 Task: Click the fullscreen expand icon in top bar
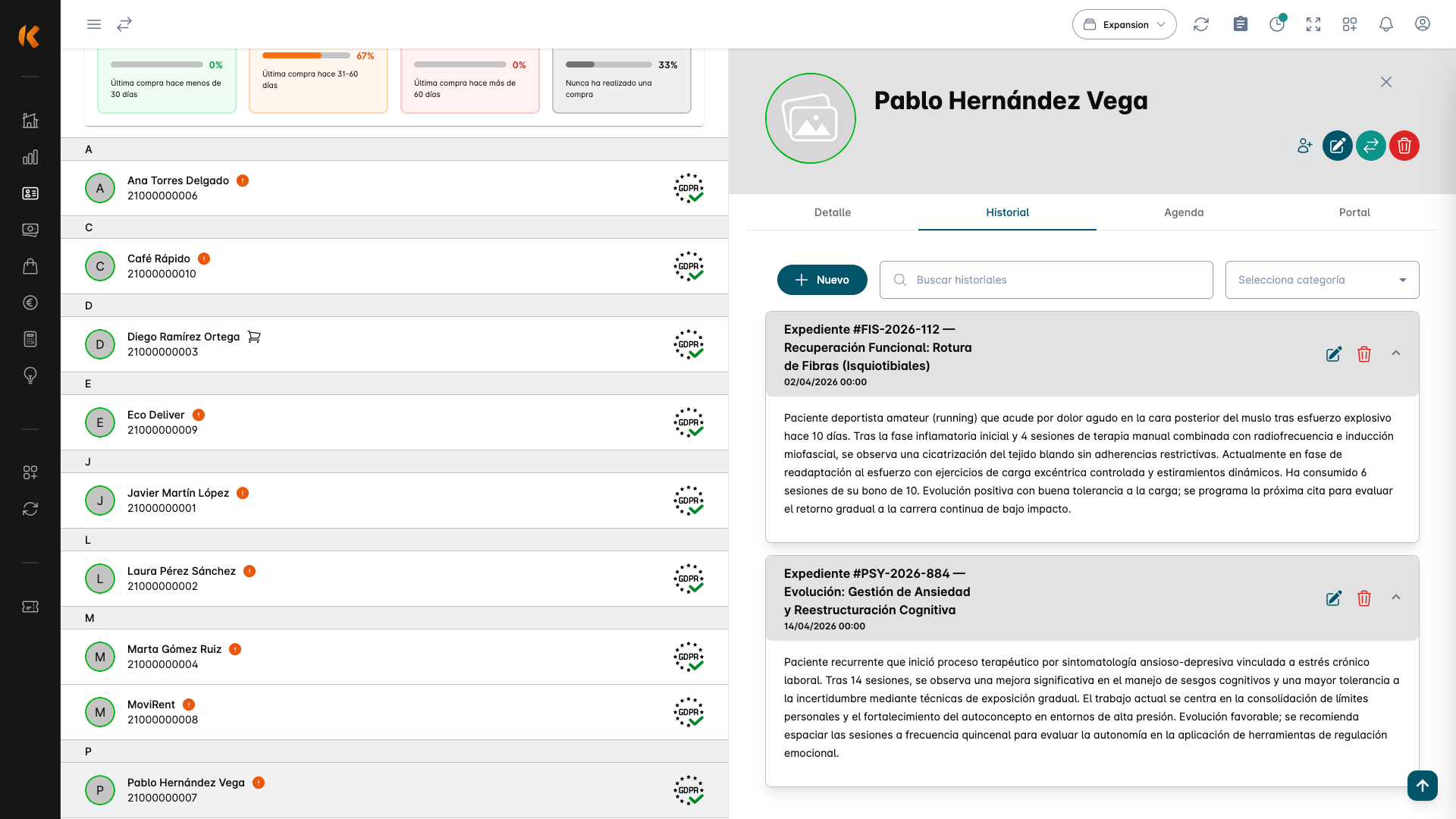tap(1313, 24)
